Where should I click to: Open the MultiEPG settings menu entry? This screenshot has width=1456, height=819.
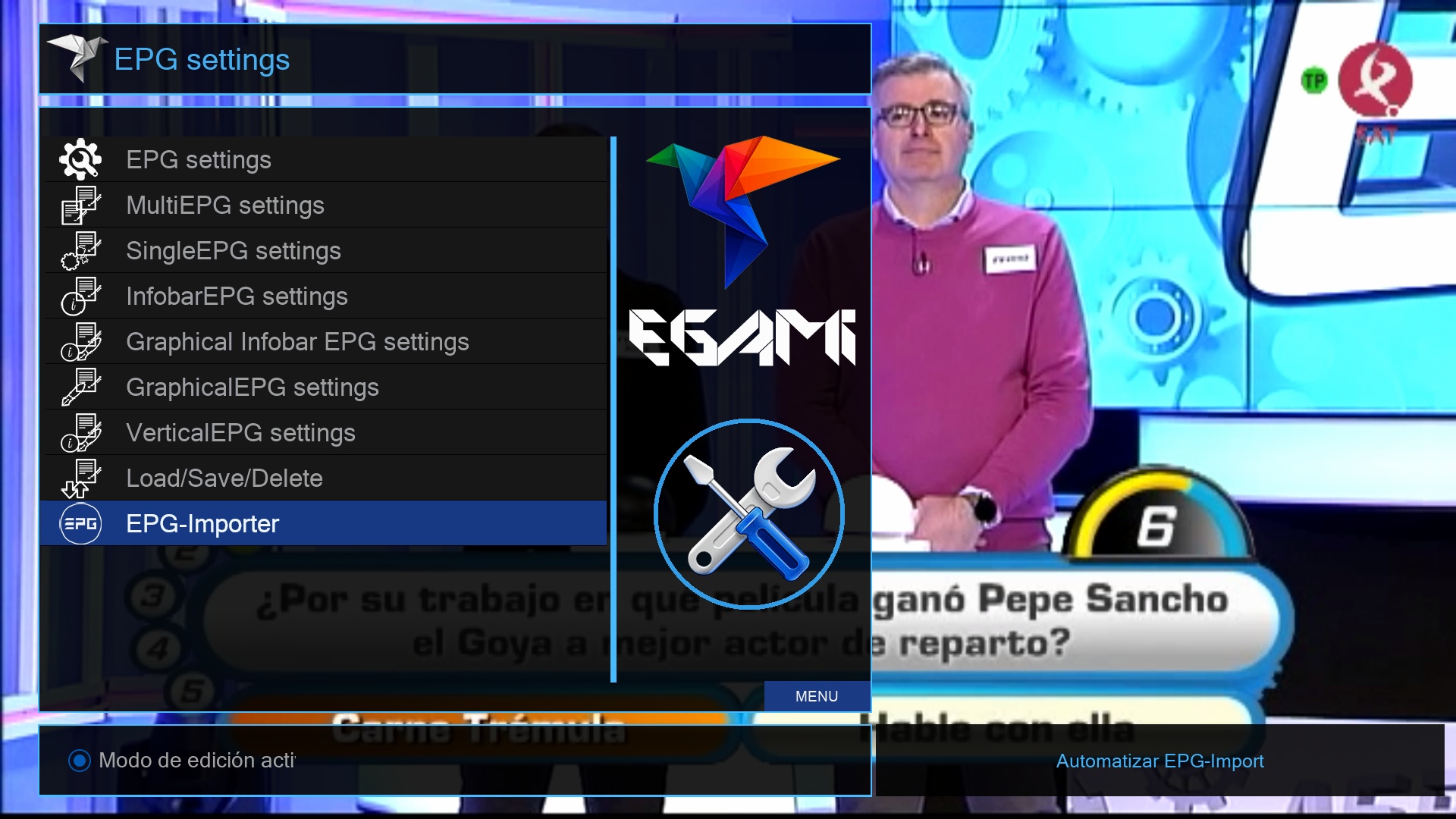[x=225, y=206]
